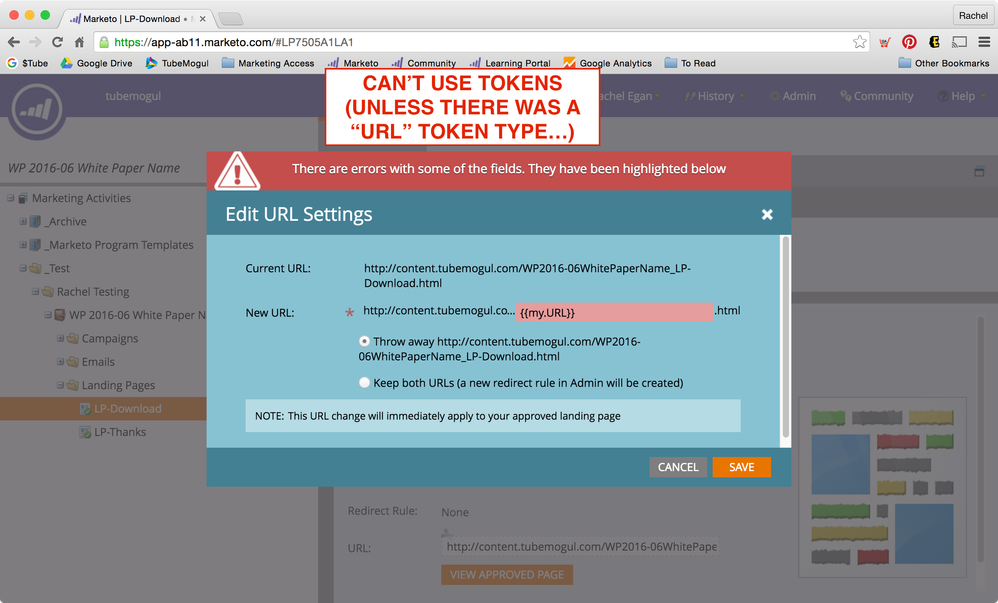
Task: Reload the page with the refresh icon
Action: tap(57, 42)
